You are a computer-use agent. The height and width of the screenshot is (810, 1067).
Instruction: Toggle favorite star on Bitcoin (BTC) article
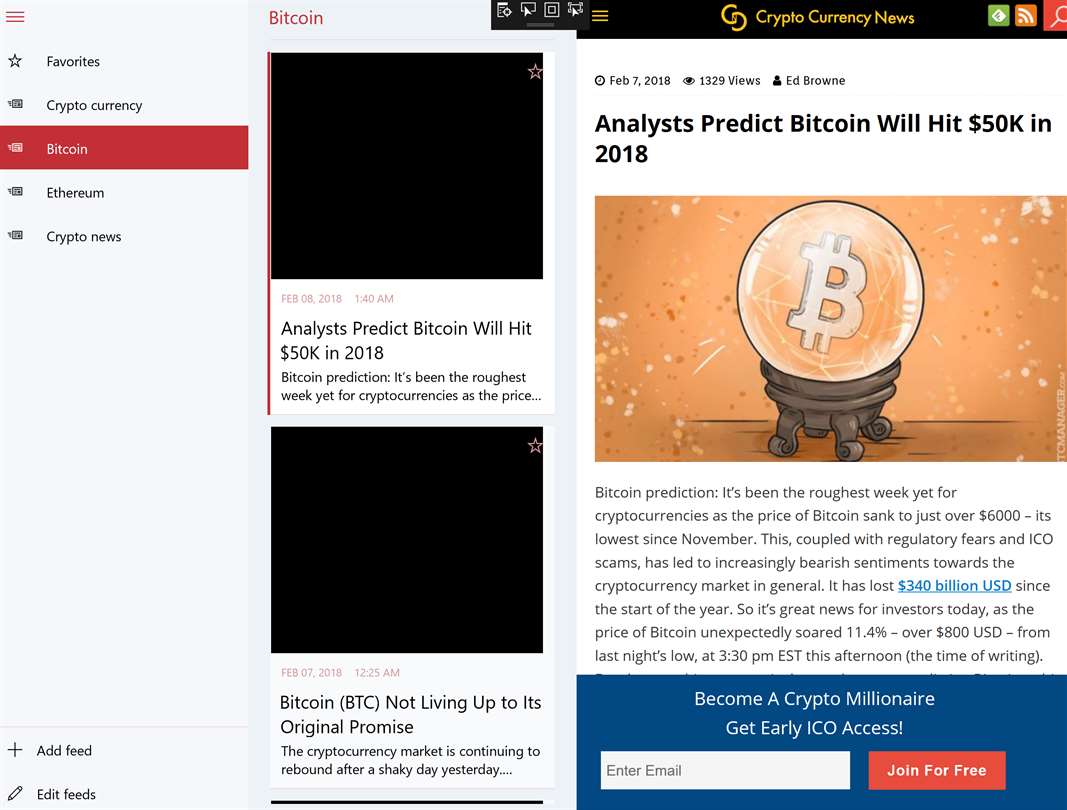click(x=535, y=446)
